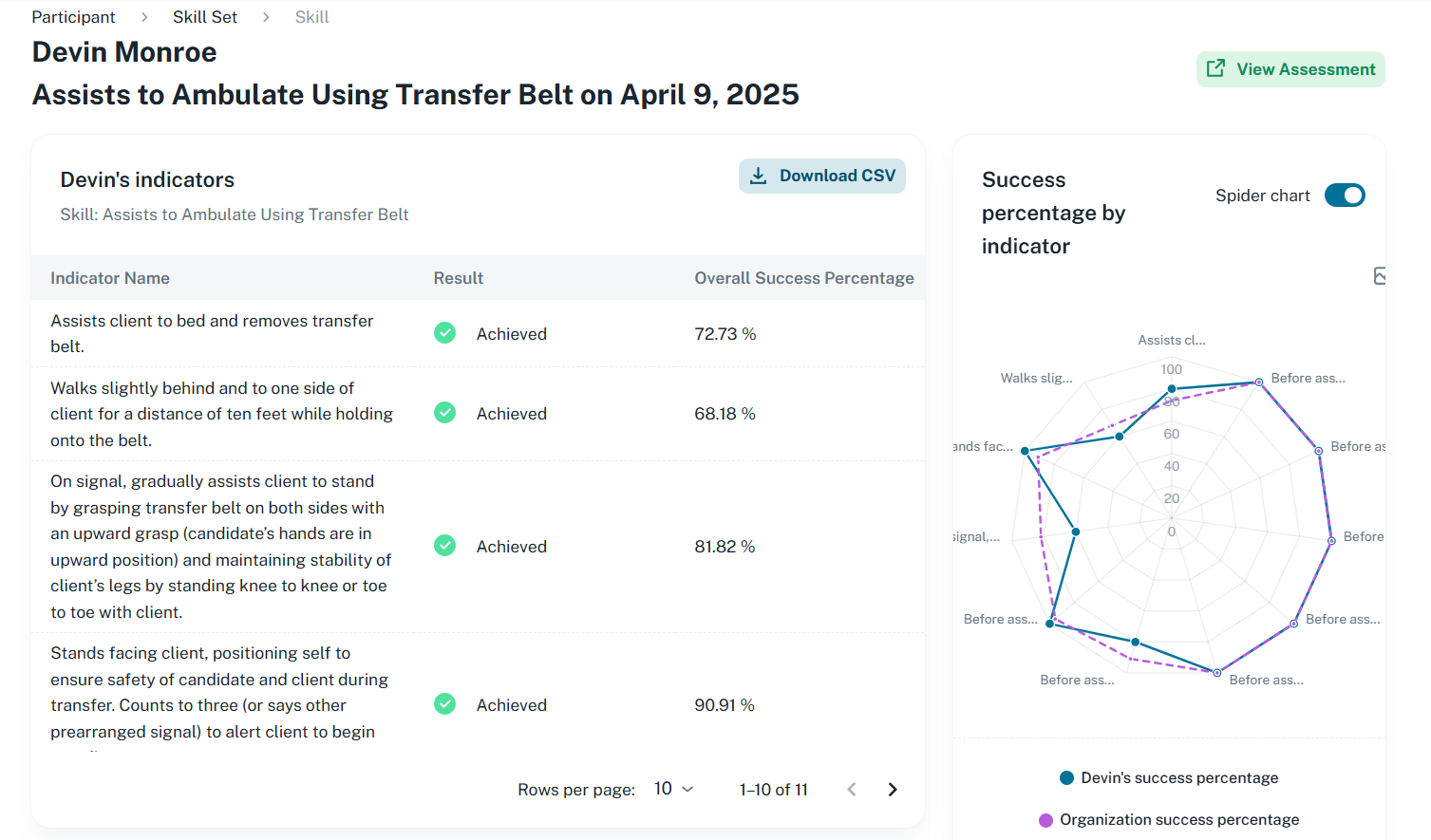
Task: Click the View Assessment button
Action: coord(1290,69)
